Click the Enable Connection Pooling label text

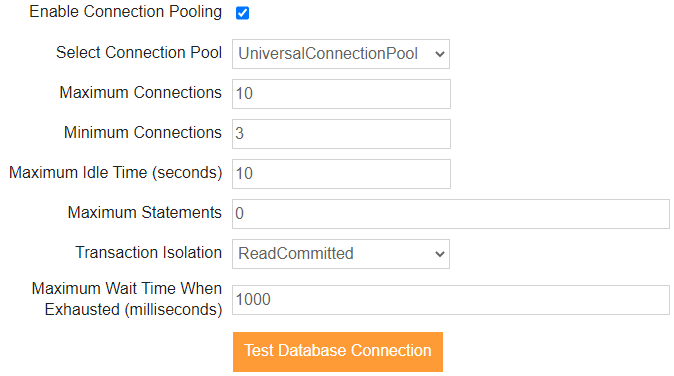126,12
